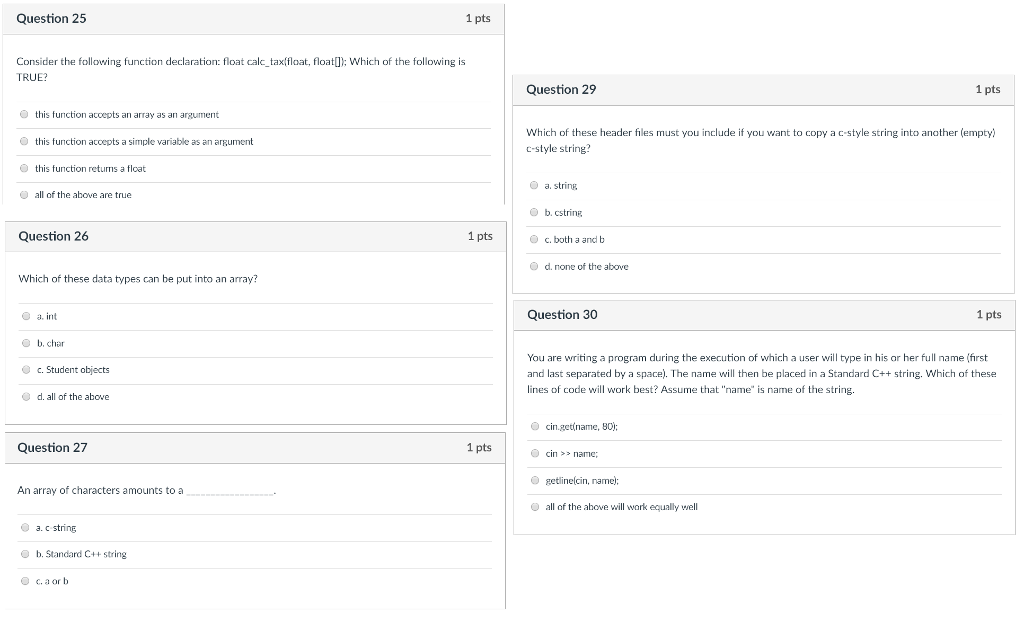This screenshot has height=640, width=1024.
Task: Pick 'all of the above are true' answer
Action: coord(24,195)
